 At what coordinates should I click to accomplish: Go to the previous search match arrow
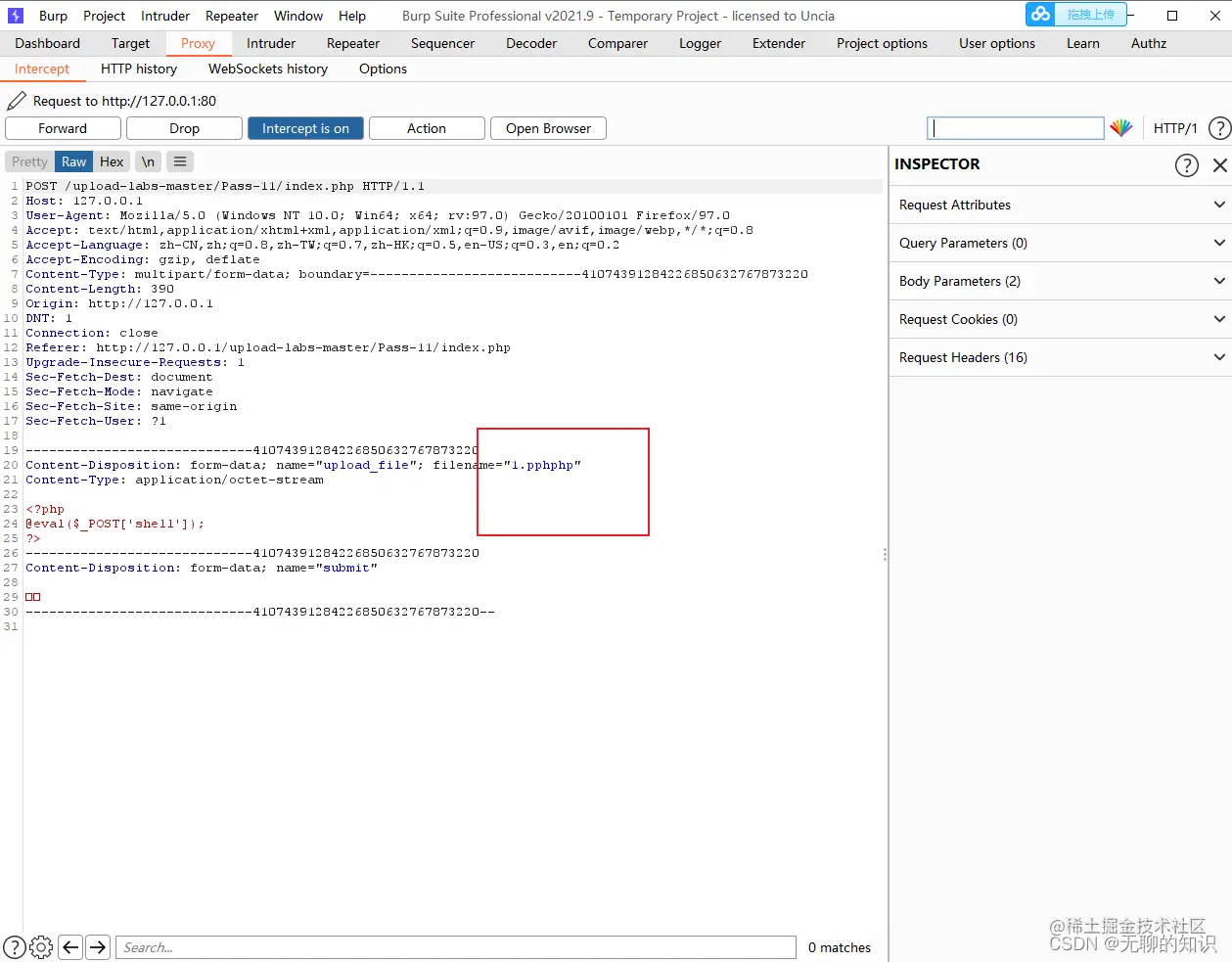(70, 946)
